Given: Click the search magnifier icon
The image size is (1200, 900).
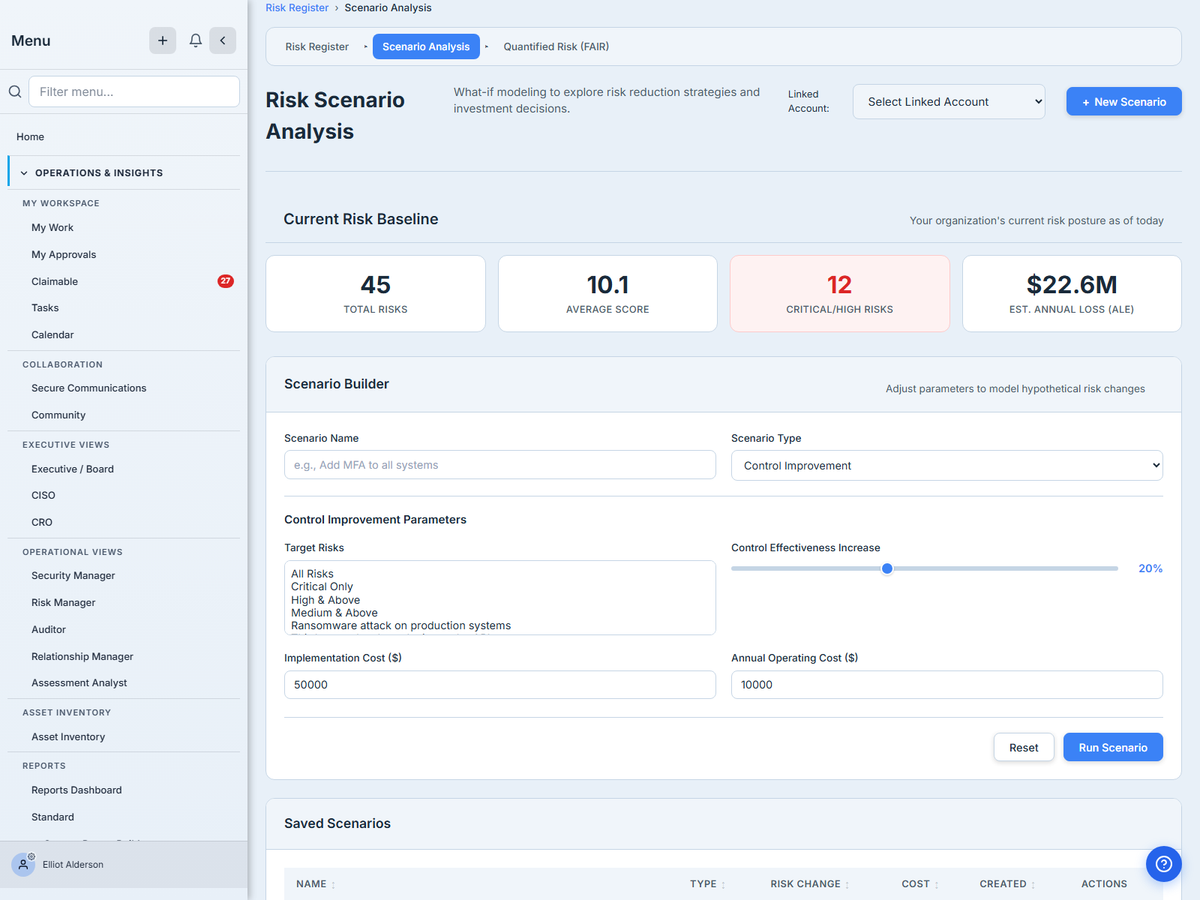Looking at the screenshot, I should click(x=15, y=92).
